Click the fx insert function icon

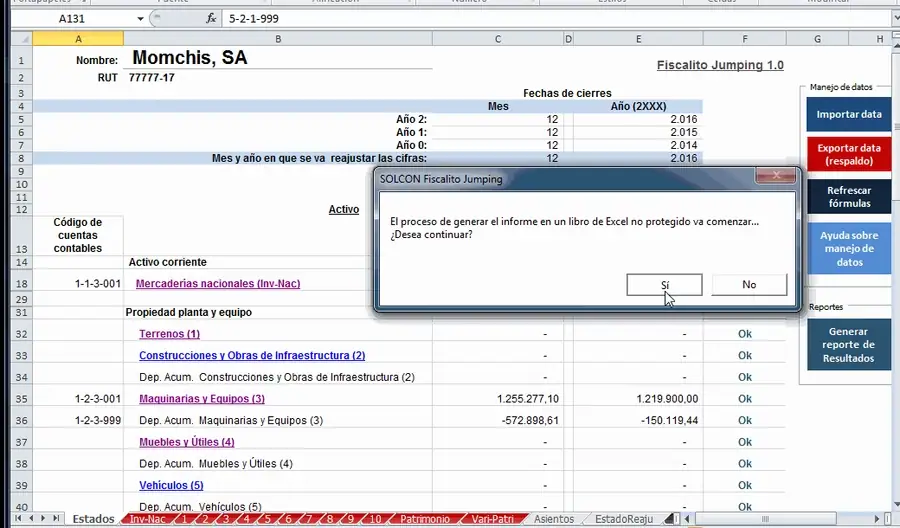pyautogui.click(x=211, y=18)
